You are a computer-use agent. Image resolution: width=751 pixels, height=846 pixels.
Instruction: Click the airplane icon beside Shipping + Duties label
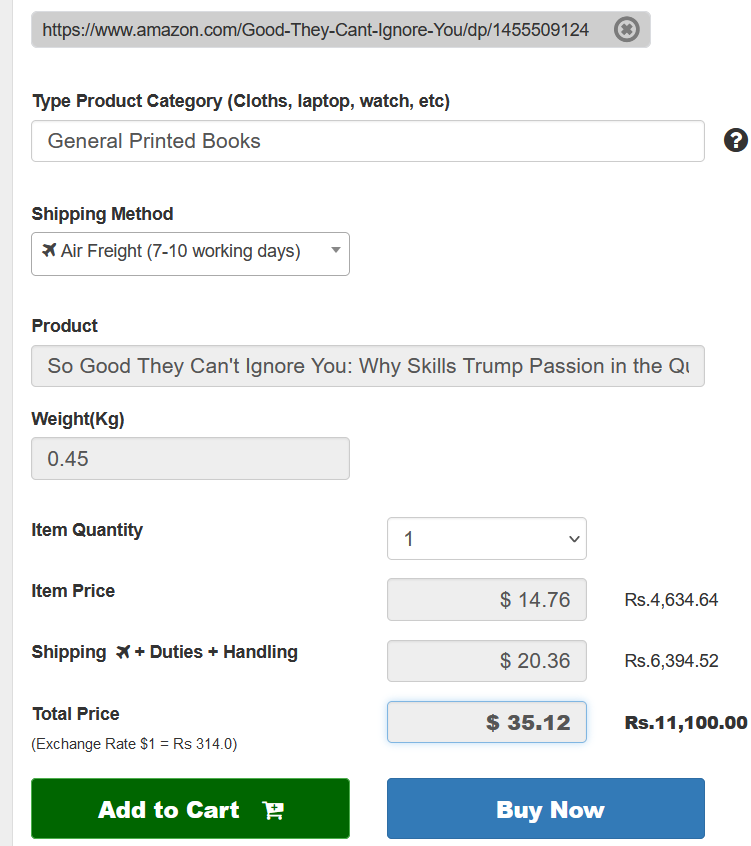[123, 652]
